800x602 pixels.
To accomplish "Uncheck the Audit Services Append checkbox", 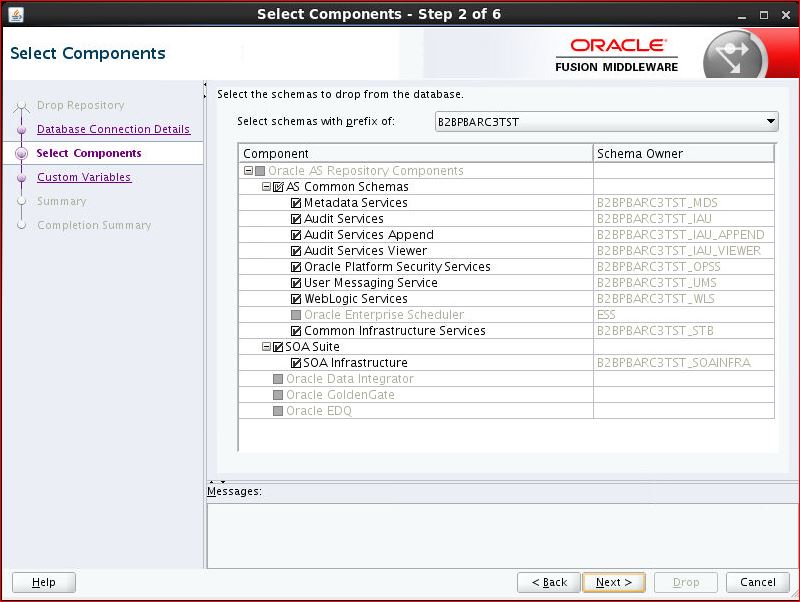I will tap(296, 235).
